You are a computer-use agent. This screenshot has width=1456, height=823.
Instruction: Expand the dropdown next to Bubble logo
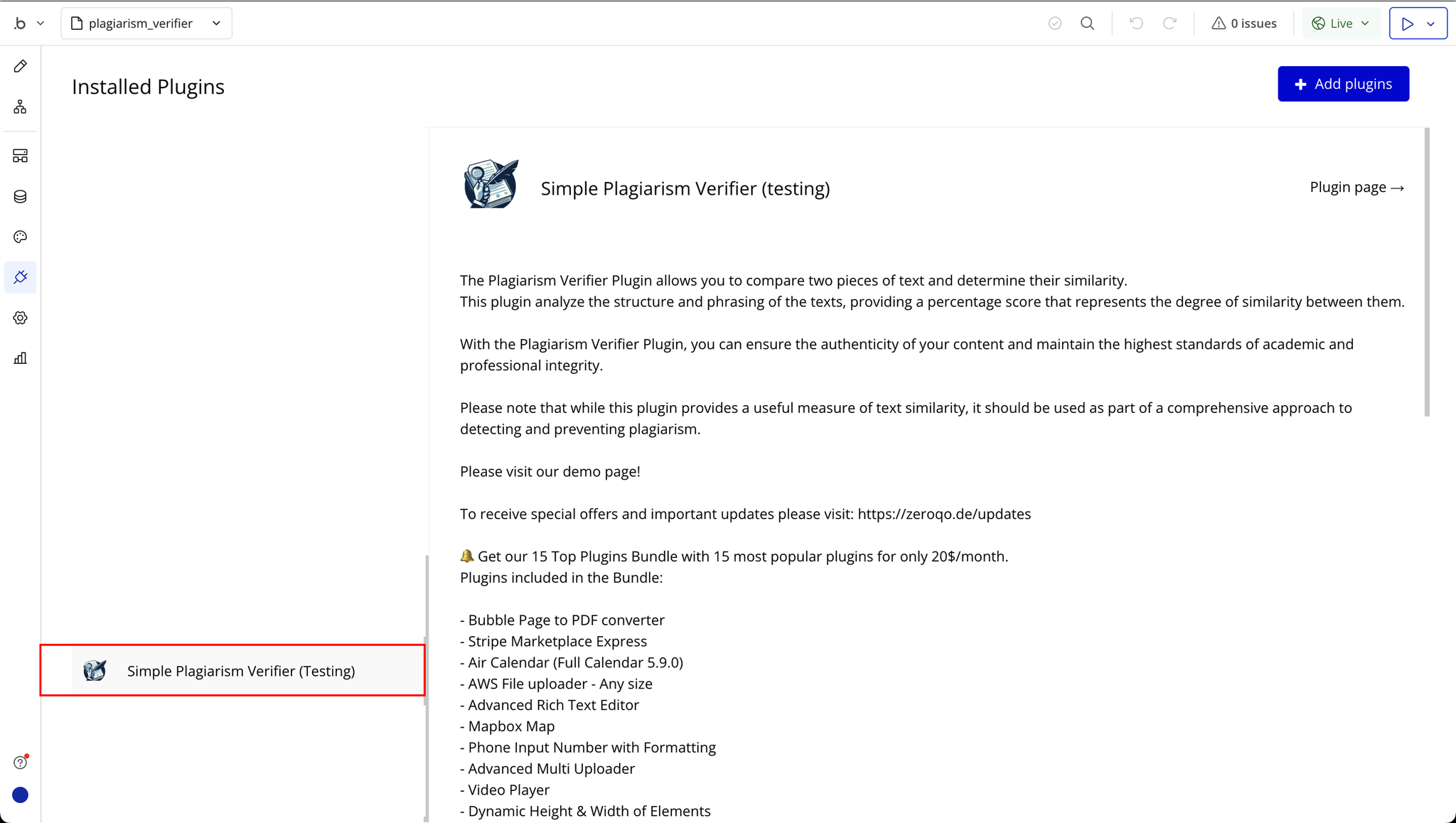41,23
